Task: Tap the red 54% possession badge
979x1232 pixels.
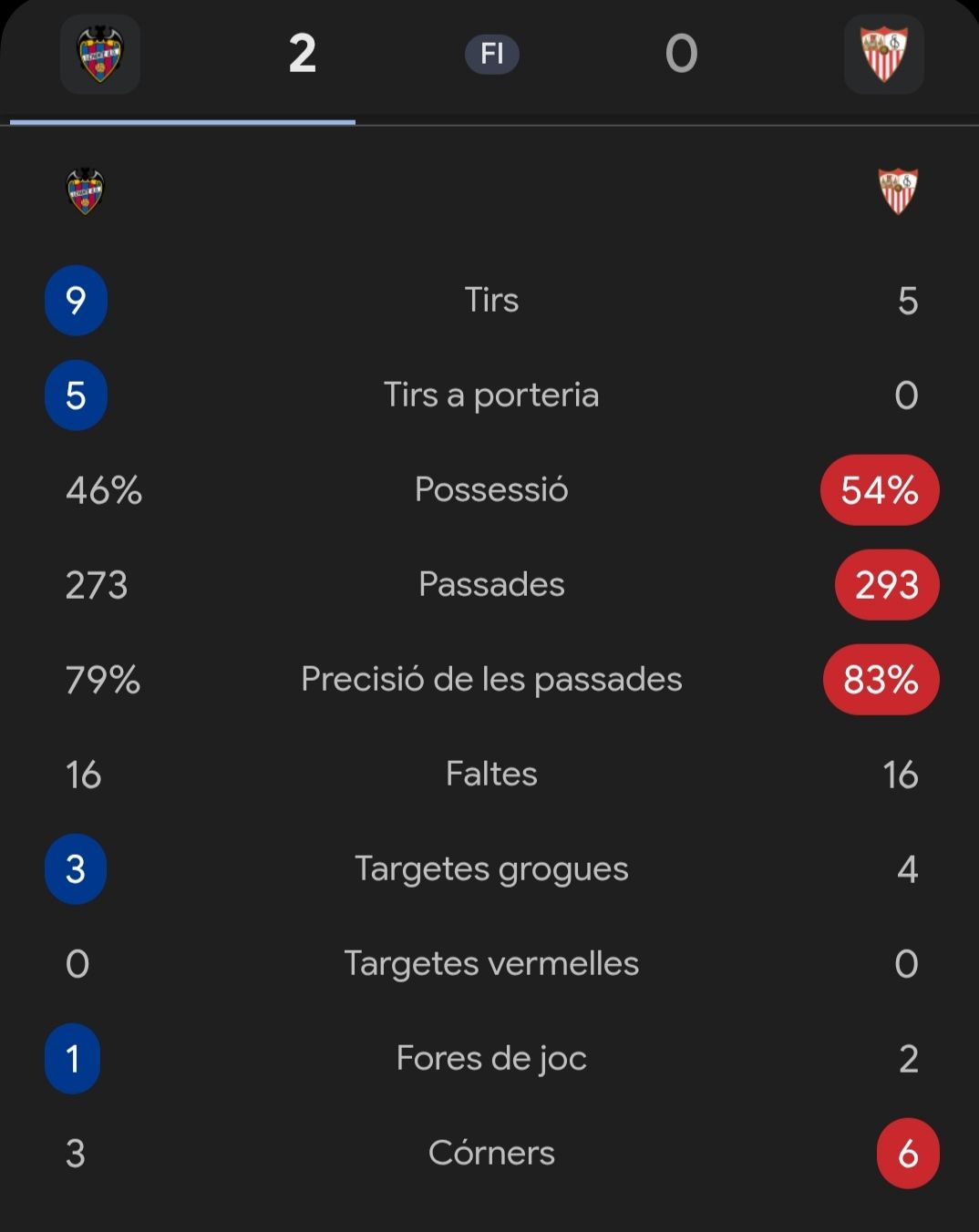Action: point(880,490)
